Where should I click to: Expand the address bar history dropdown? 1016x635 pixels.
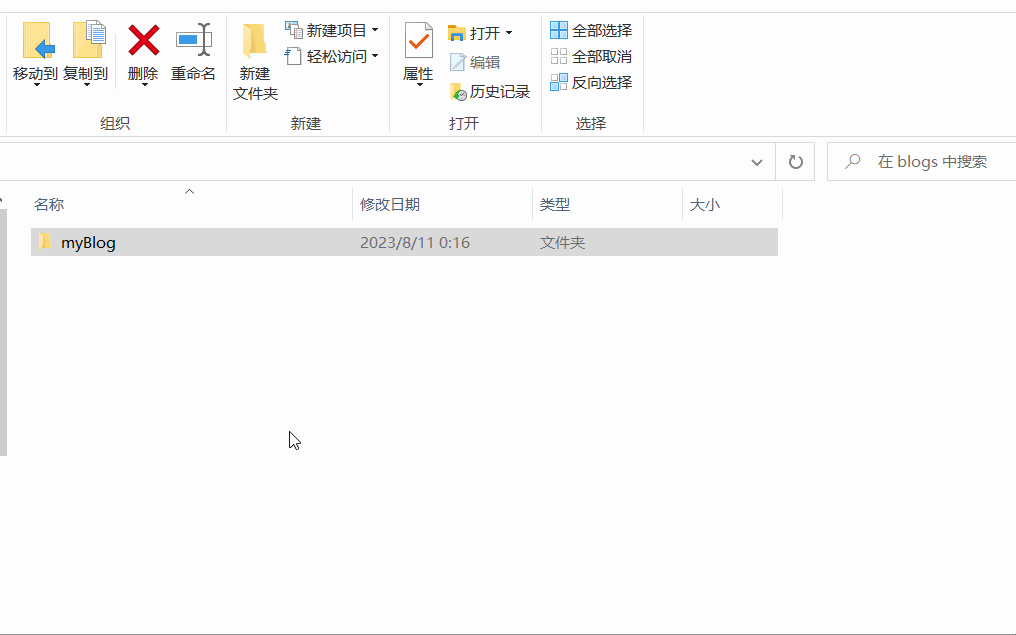756,162
